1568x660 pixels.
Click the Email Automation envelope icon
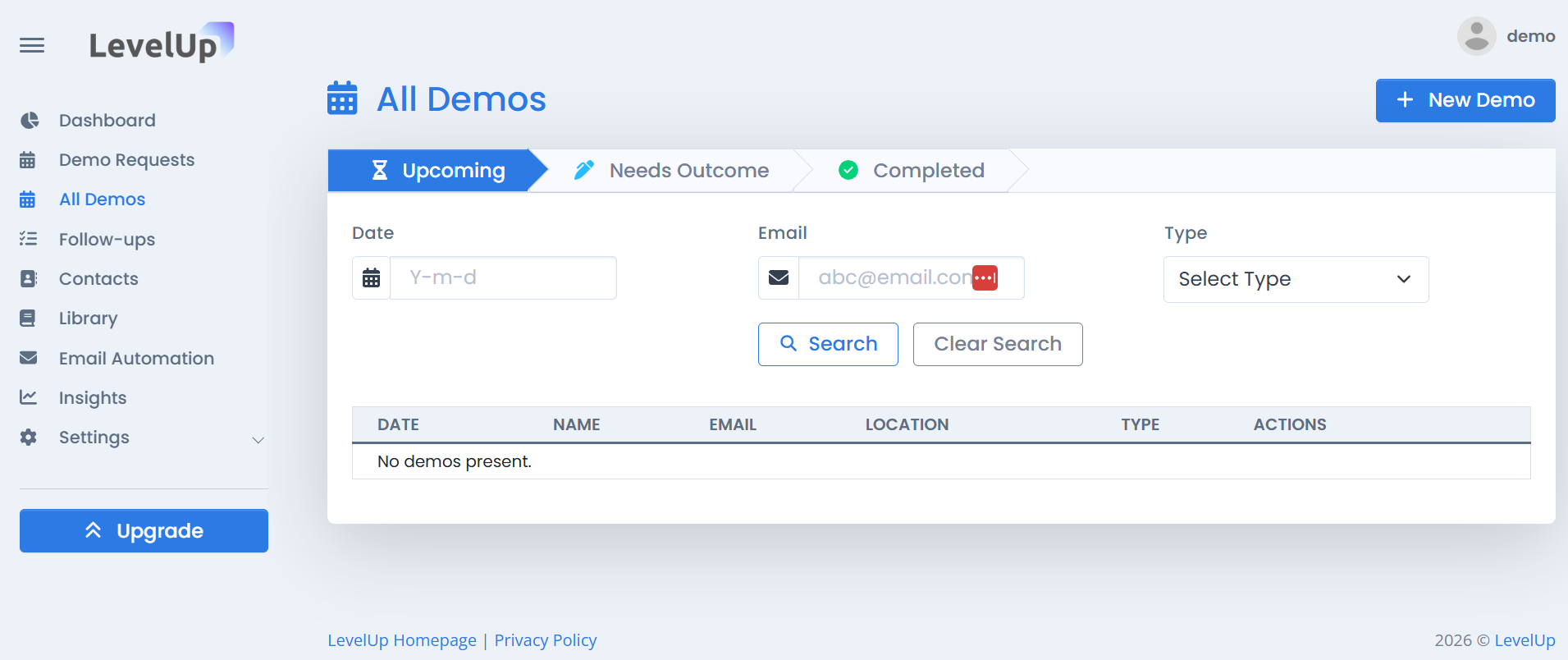coord(29,358)
